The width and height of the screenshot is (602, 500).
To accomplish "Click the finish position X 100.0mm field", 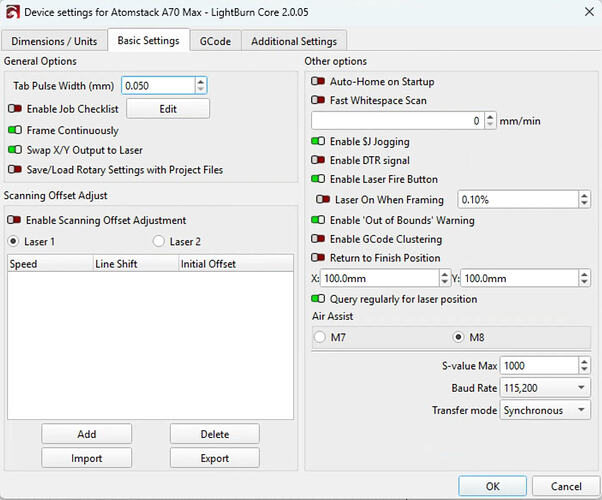I will point(380,278).
